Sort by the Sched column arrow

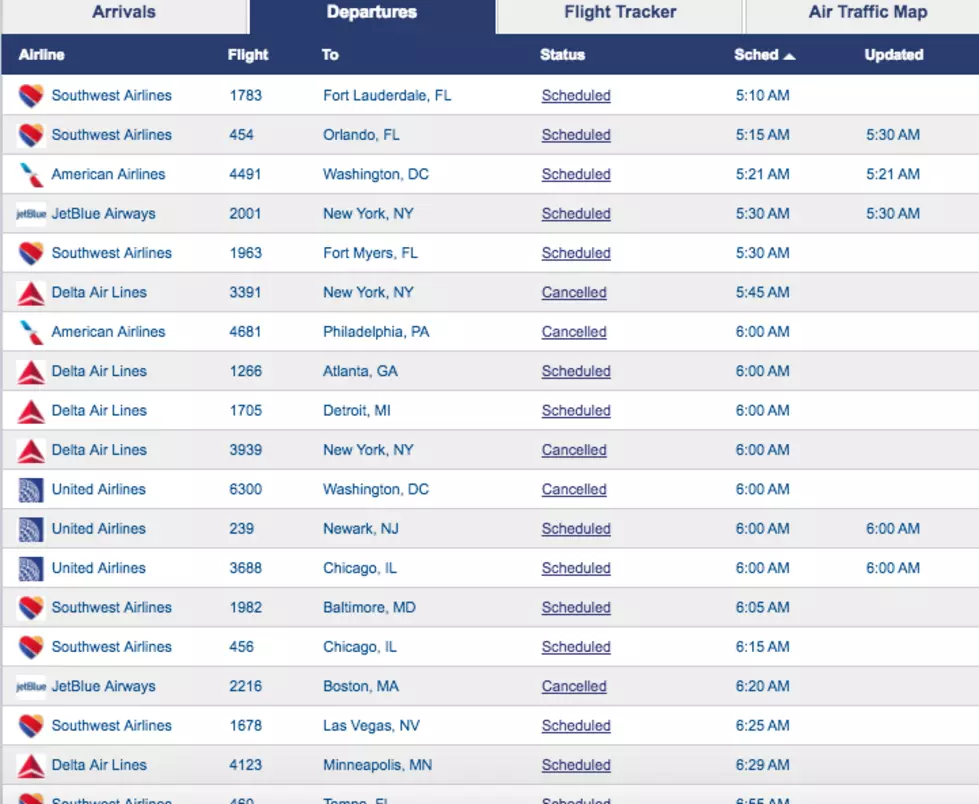pyautogui.click(x=789, y=56)
